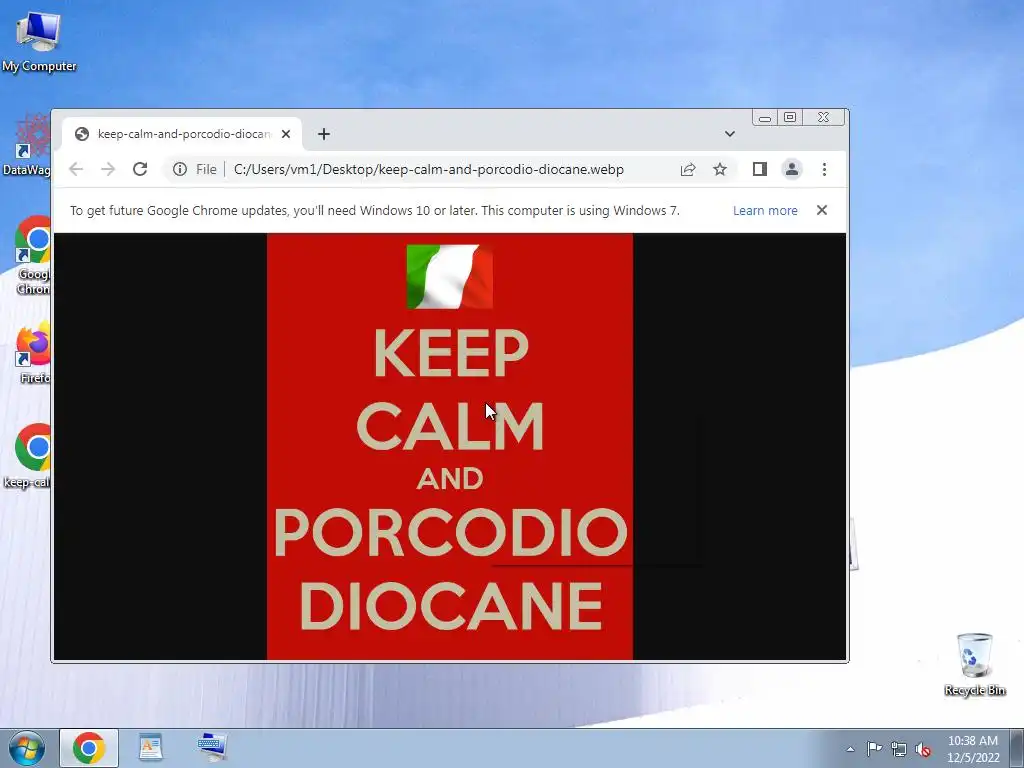Screen dimensions: 1024x768
Task: Open the Windows Start menu
Action: point(26,748)
